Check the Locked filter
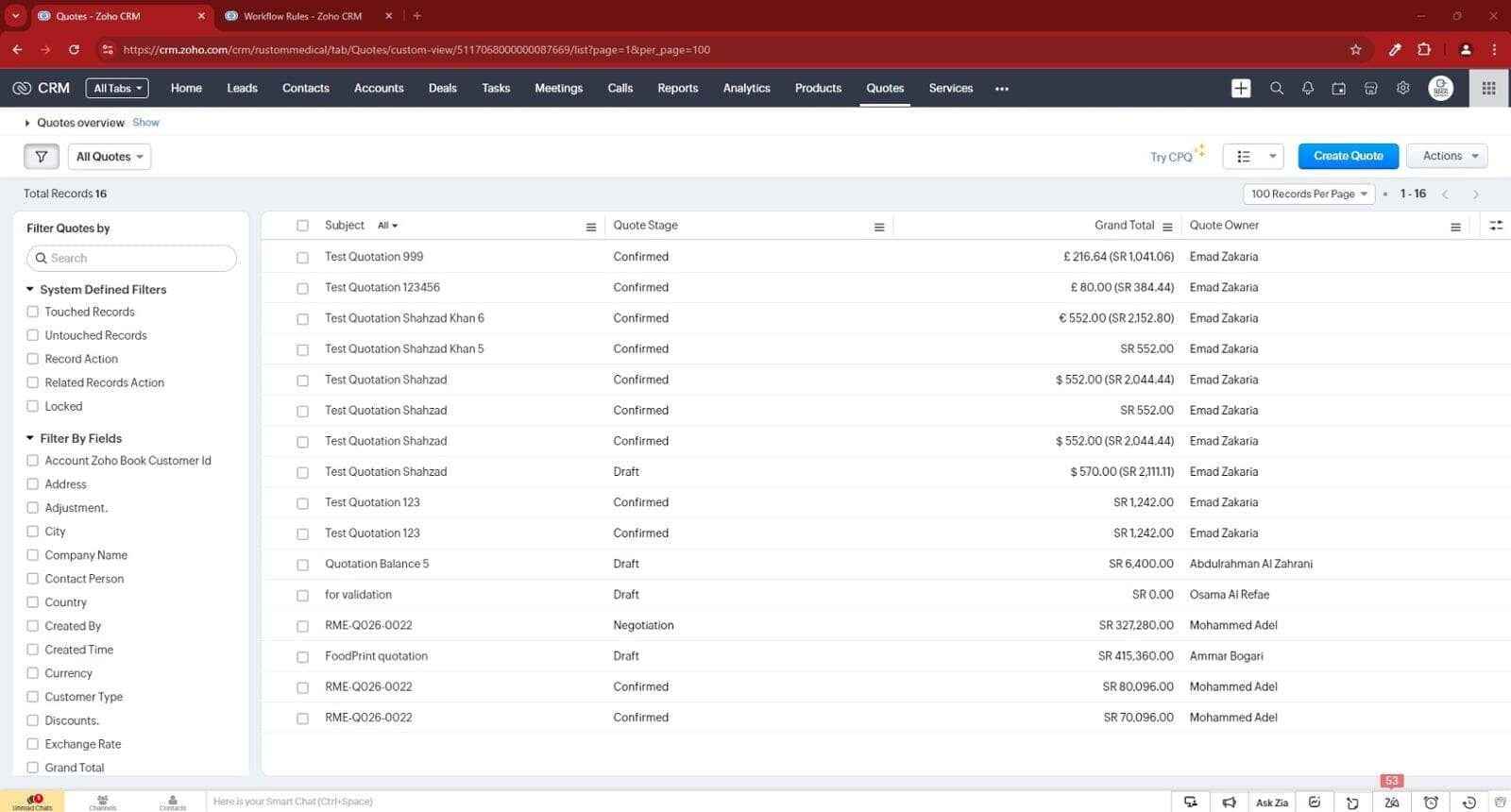This screenshot has width=1511, height=812. (x=33, y=406)
